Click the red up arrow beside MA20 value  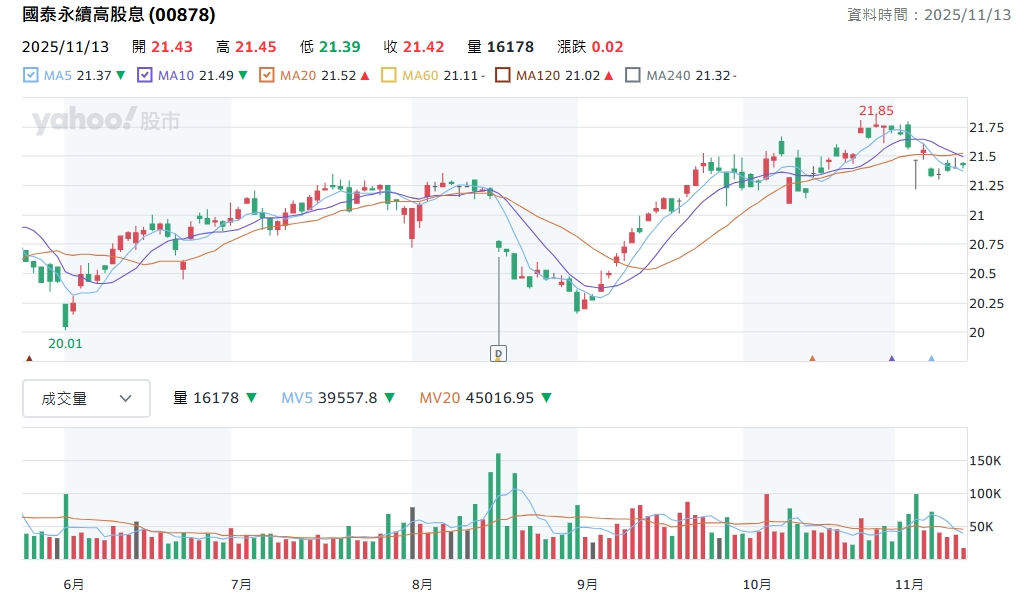coord(365,75)
